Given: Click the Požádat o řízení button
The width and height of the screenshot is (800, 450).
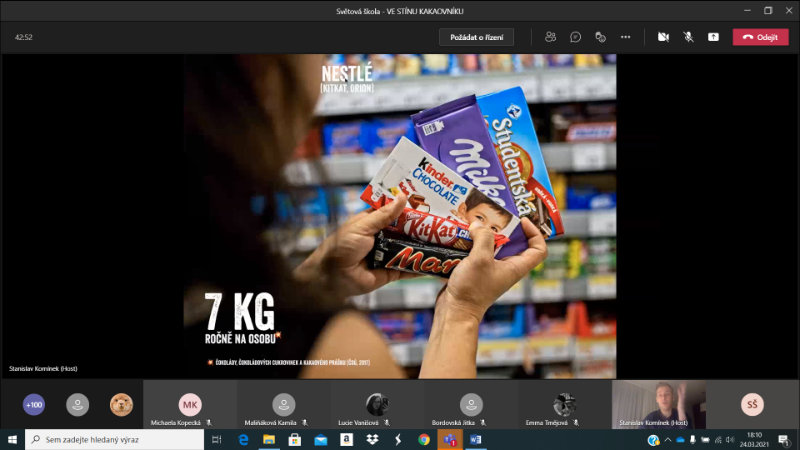Looking at the screenshot, I should coord(476,37).
